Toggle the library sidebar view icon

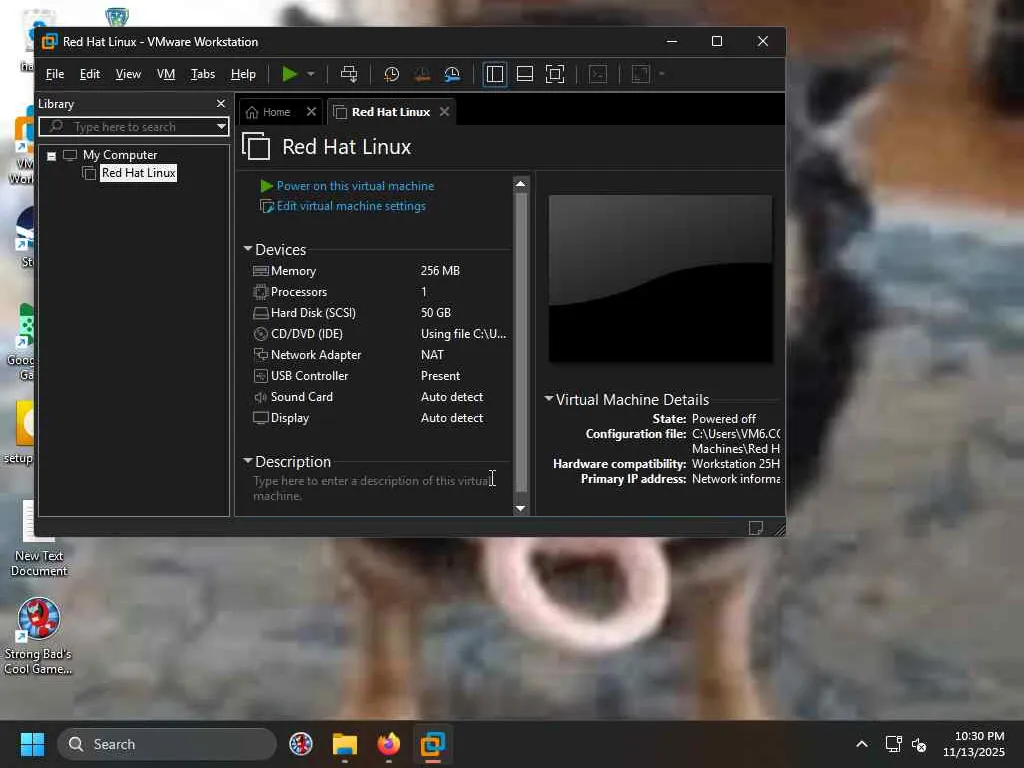click(x=494, y=74)
